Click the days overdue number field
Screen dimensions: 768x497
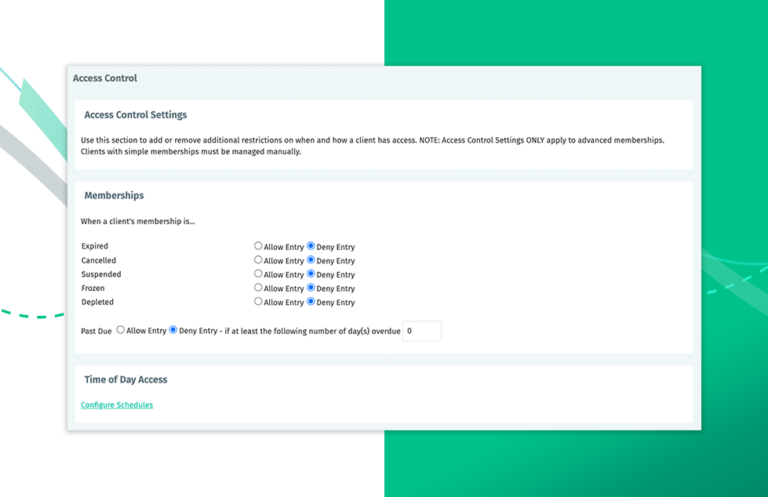(x=421, y=330)
